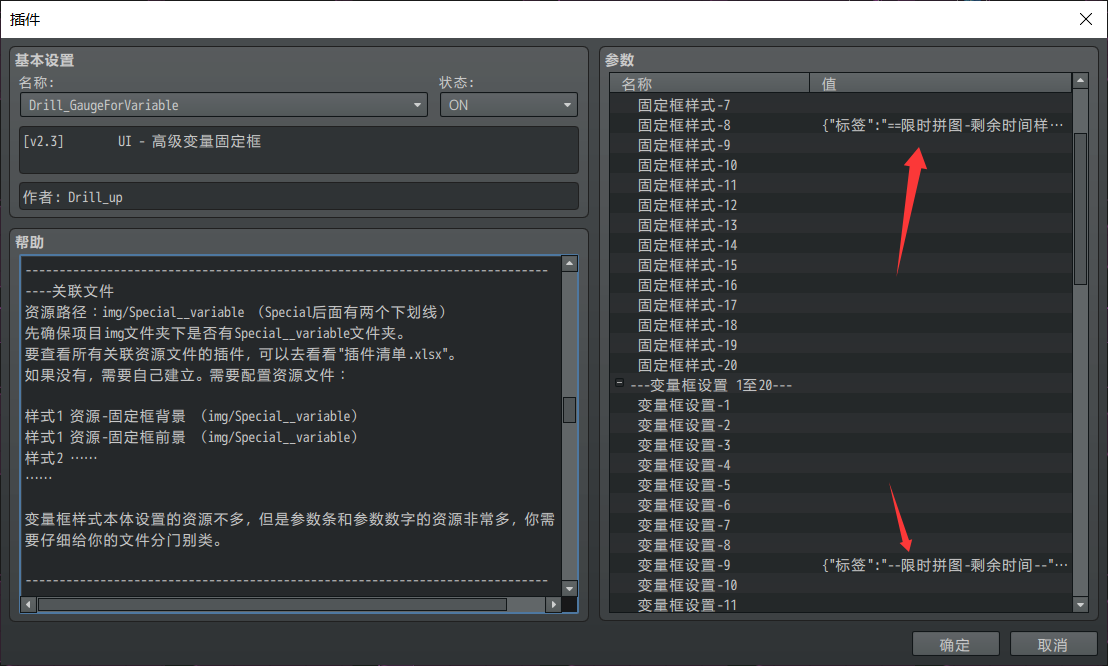This screenshot has width=1108, height=666.
Task: Click help text scroll up arrow
Action: 569,264
